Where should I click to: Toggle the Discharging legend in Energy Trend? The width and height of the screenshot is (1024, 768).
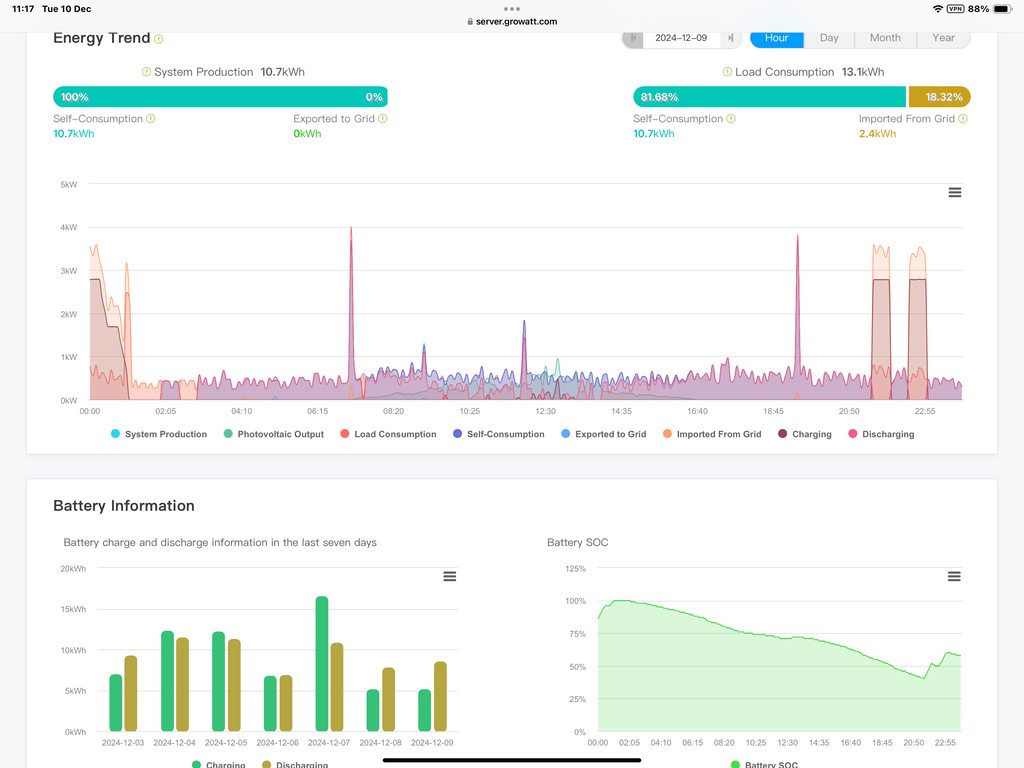[x=881, y=434]
